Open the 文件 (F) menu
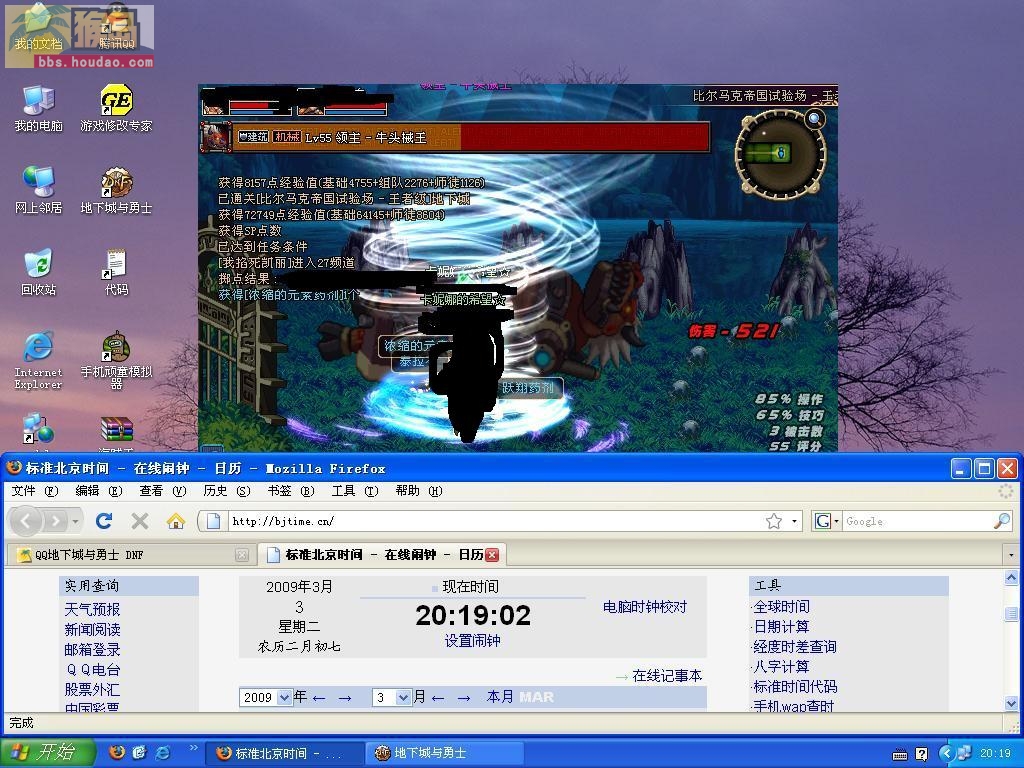The height and width of the screenshot is (768, 1024). (x=35, y=490)
